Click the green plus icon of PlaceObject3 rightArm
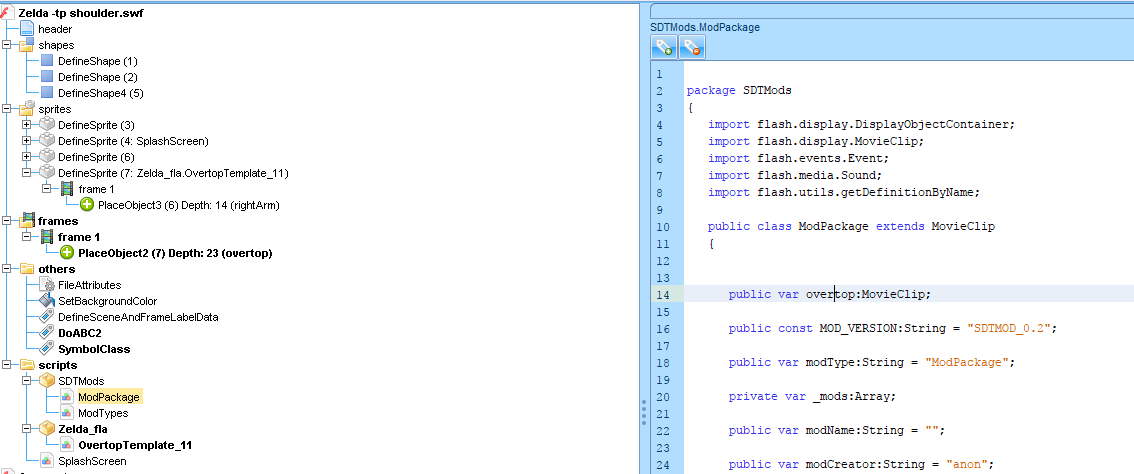Image resolution: width=1134 pixels, height=474 pixels. pos(87,205)
